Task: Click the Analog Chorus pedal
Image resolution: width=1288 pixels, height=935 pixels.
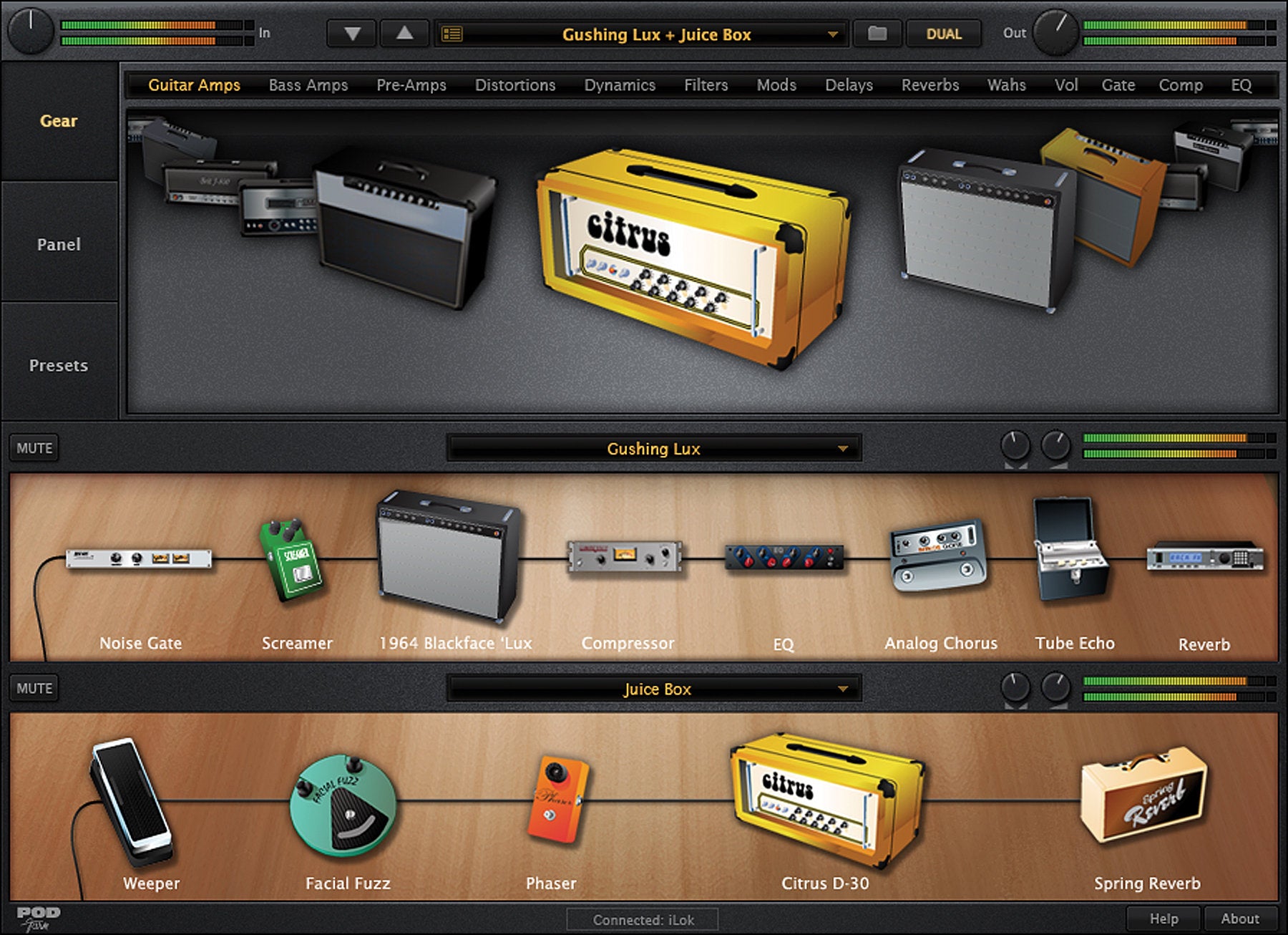Action: pyautogui.click(x=937, y=557)
